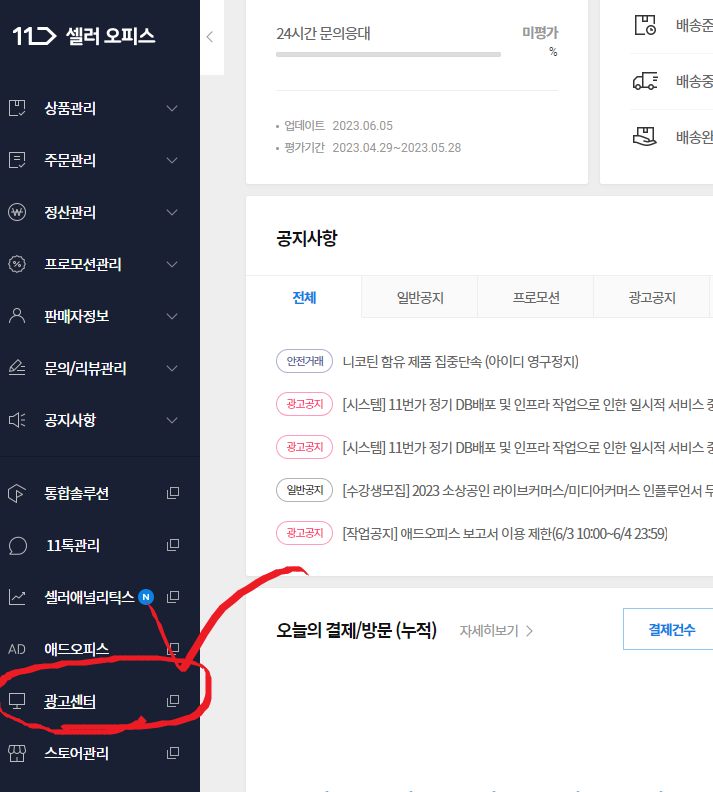713x792 pixels.
Task: Click the 평가기간 2023.04.29~2023.05.28 text
Action: click(373, 148)
